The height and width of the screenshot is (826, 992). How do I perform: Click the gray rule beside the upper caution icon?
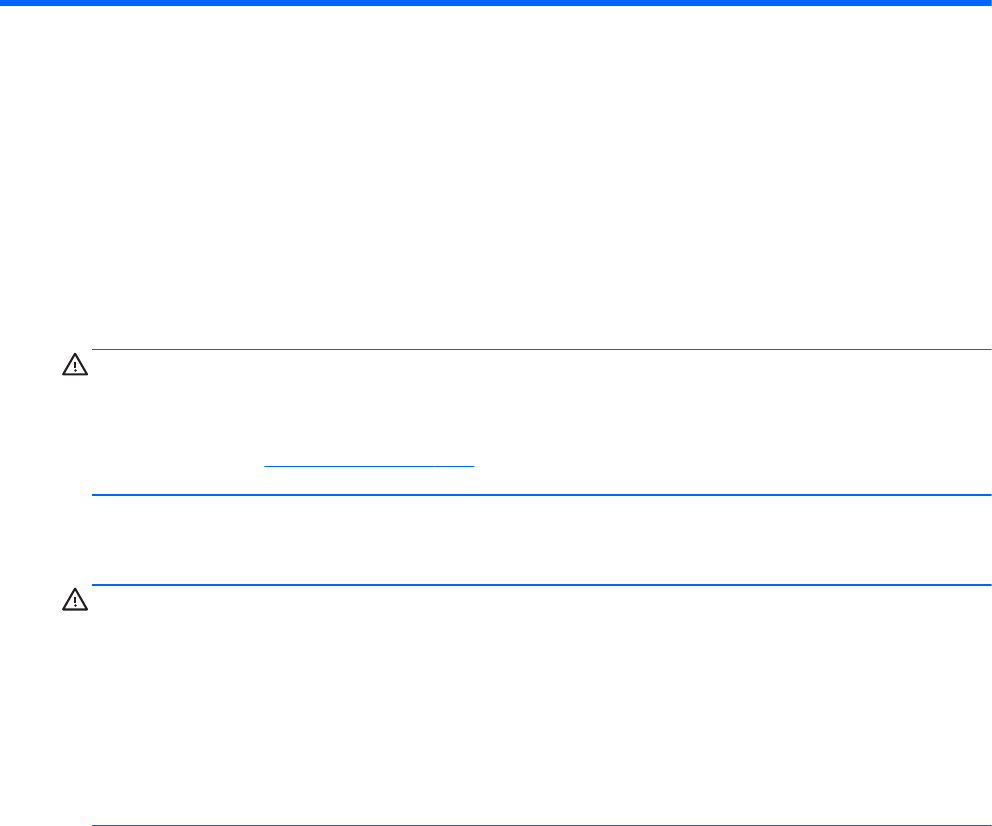pyautogui.click(x=540, y=350)
